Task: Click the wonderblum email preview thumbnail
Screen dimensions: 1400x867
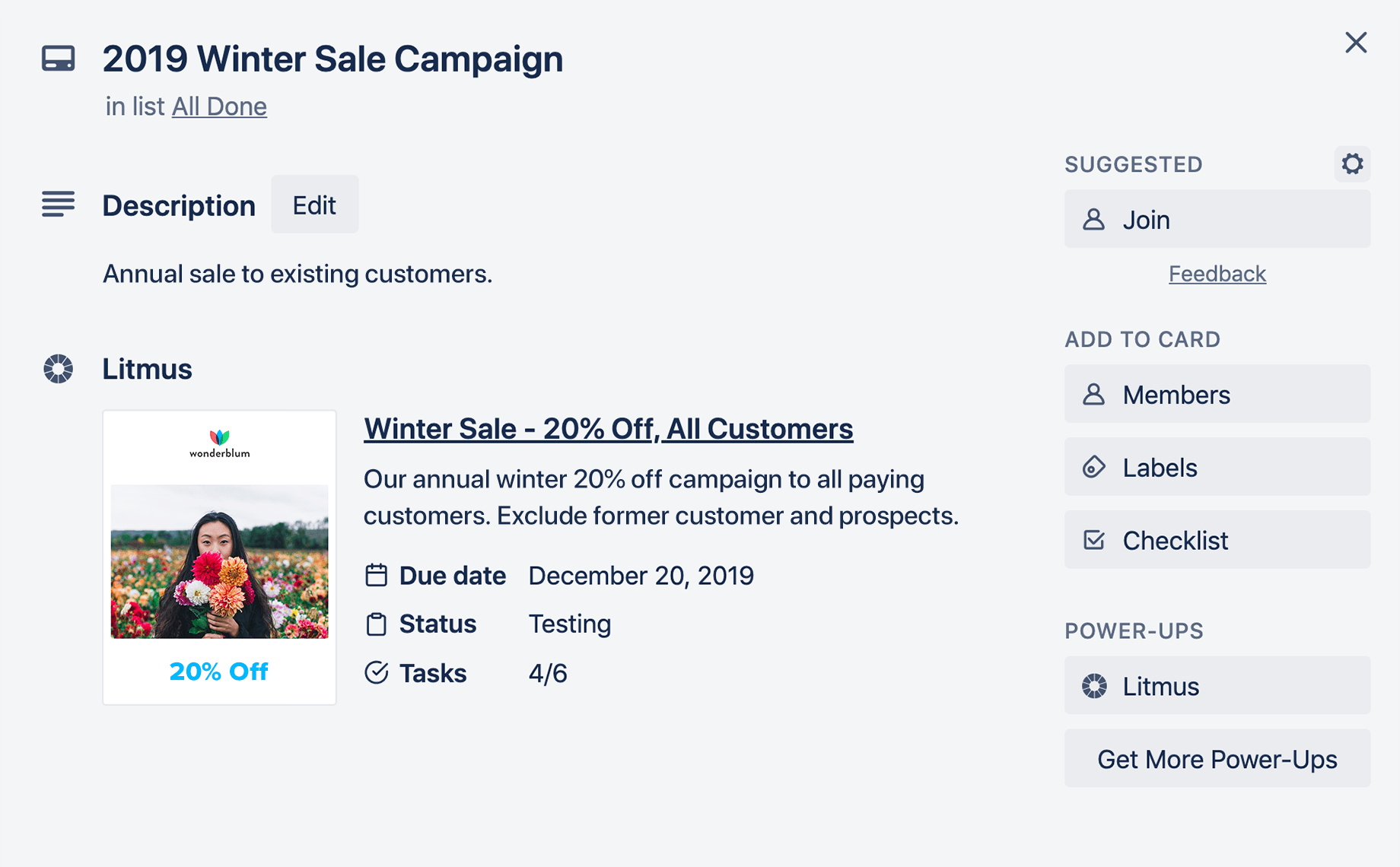Action: pyautogui.click(x=219, y=557)
